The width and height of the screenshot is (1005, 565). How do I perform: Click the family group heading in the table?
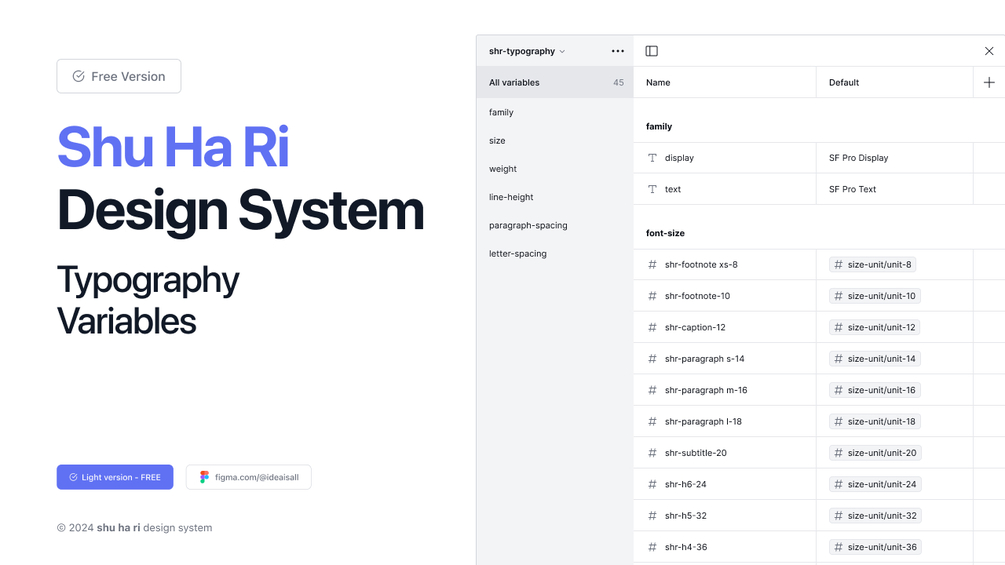tap(659, 126)
